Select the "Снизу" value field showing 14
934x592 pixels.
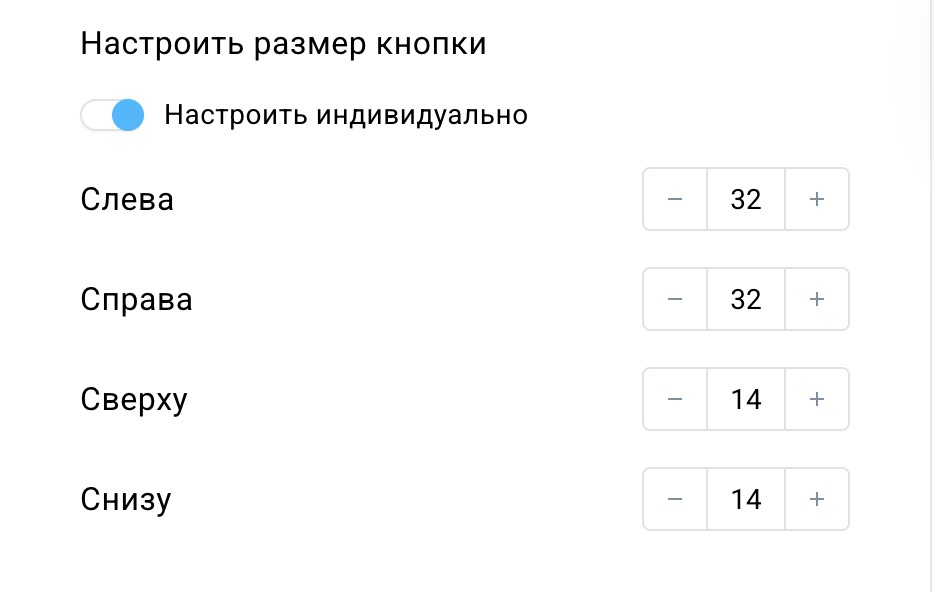tap(746, 499)
